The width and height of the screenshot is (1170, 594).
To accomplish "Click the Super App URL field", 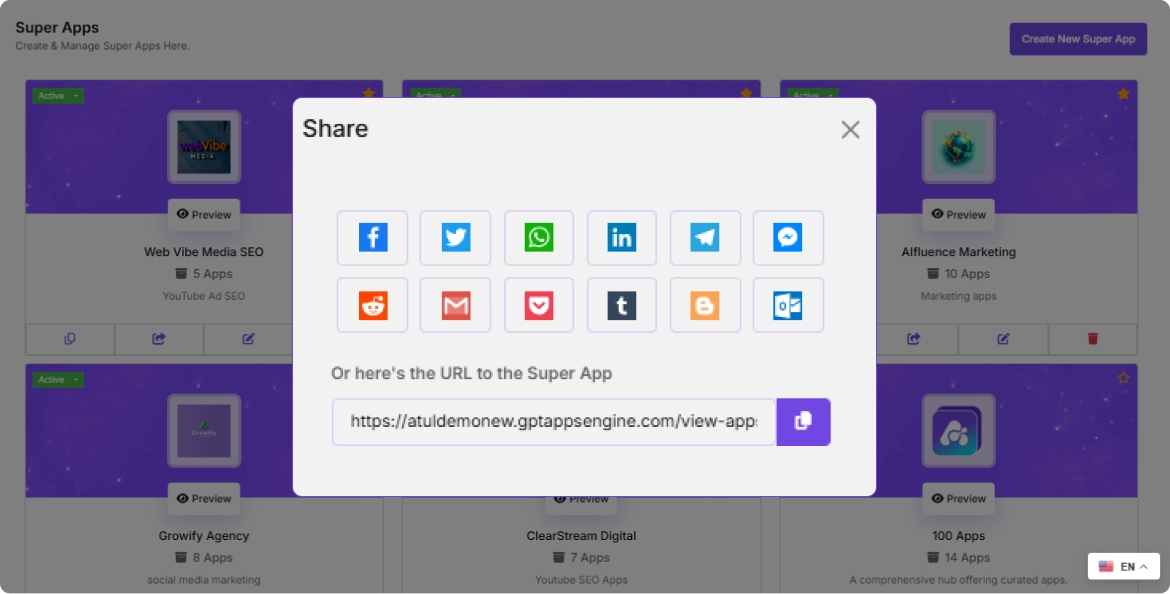I will pyautogui.click(x=554, y=422).
